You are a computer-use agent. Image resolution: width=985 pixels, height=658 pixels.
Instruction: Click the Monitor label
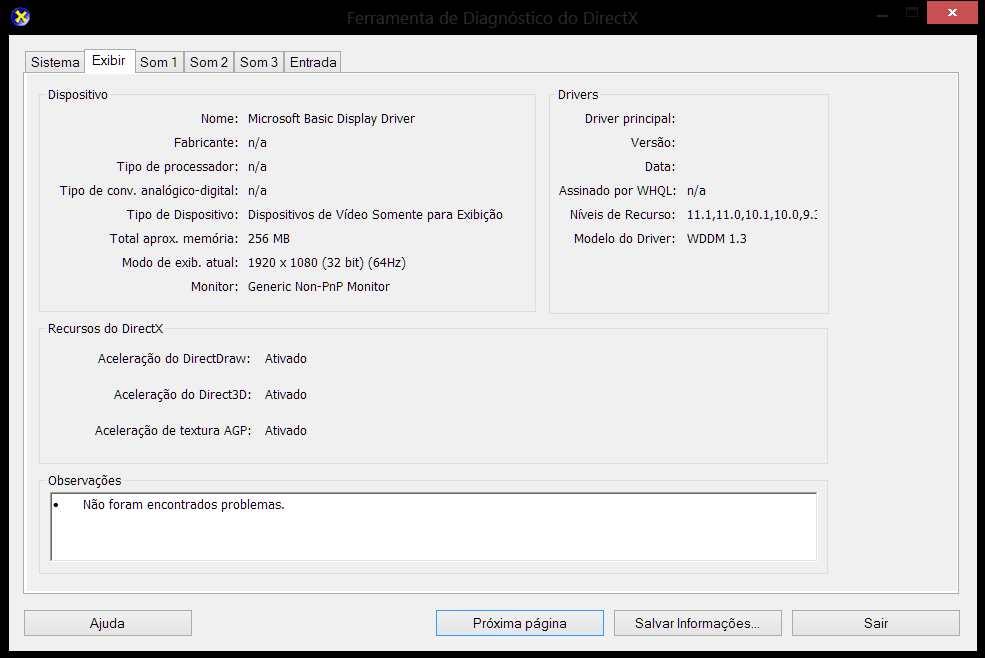tap(214, 287)
